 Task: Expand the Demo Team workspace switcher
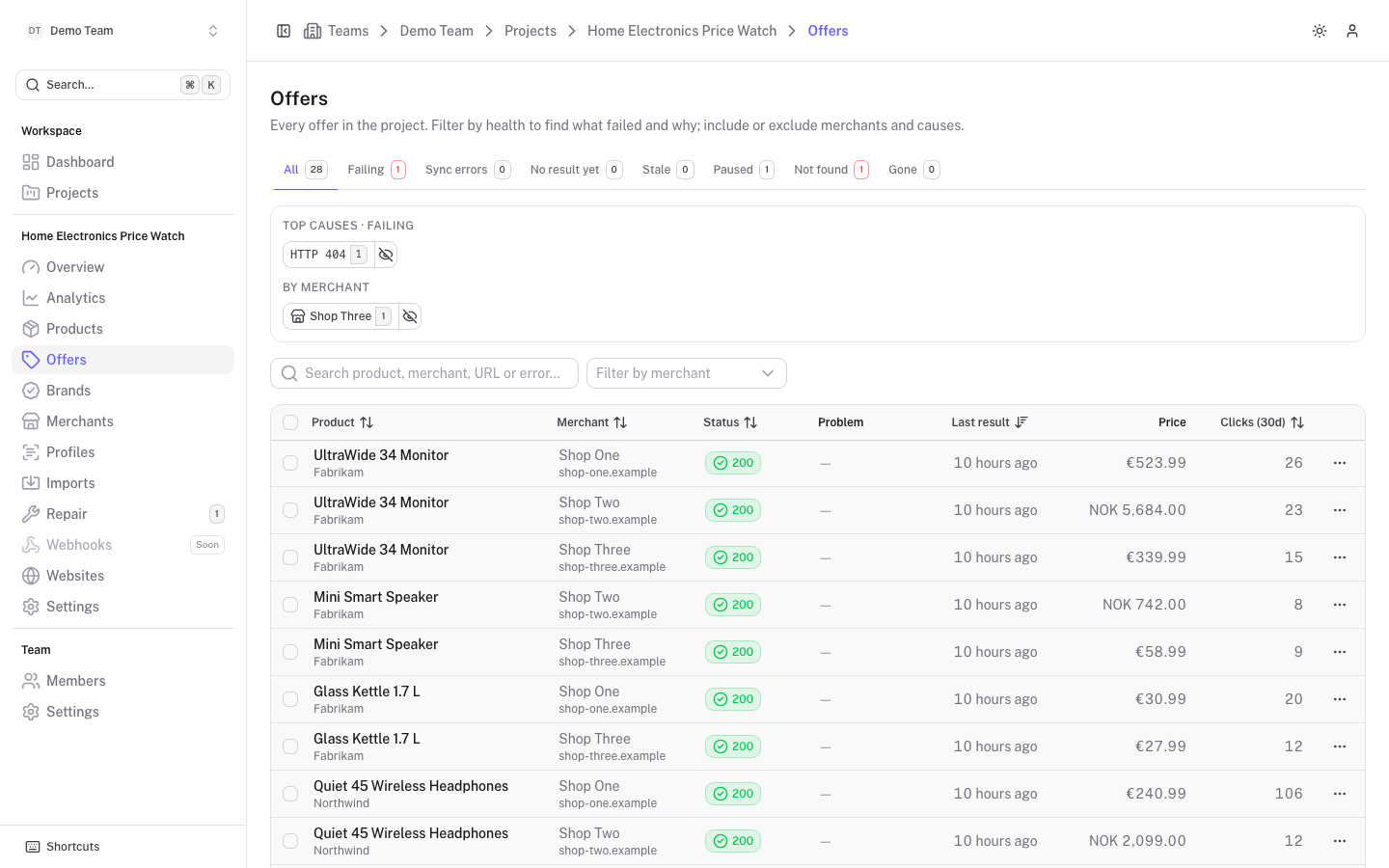click(123, 31)
